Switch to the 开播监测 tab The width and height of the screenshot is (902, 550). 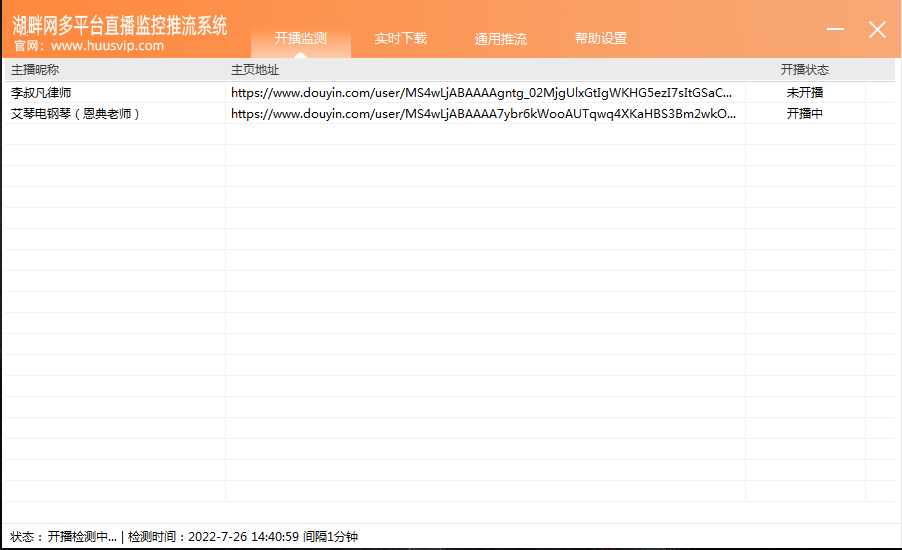[300, 39]
